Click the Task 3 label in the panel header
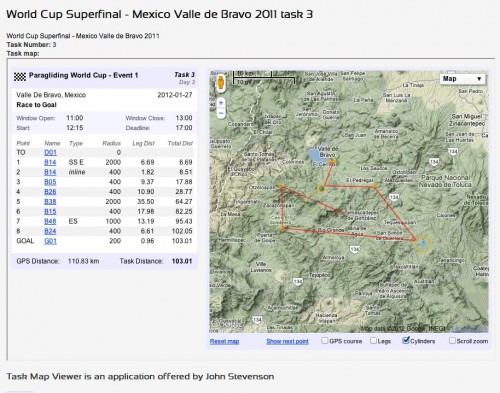Screen dimensions: 500x393 click(184, 75)
